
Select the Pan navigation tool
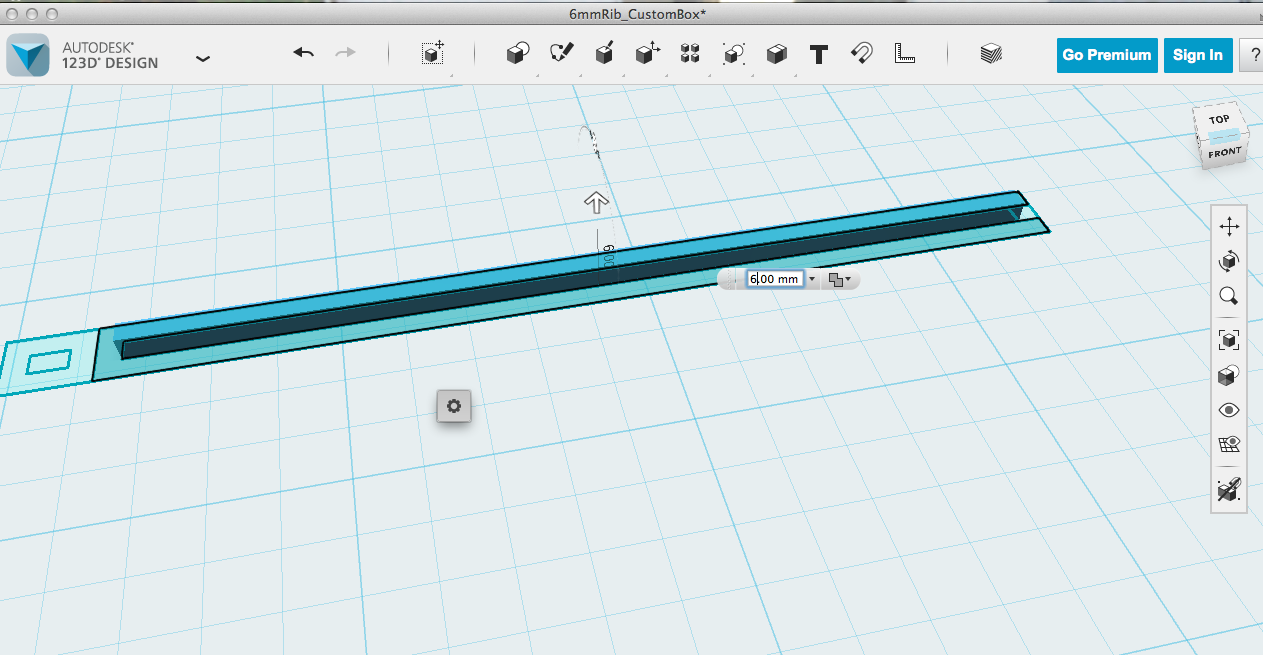click(x=1229, y=227)
